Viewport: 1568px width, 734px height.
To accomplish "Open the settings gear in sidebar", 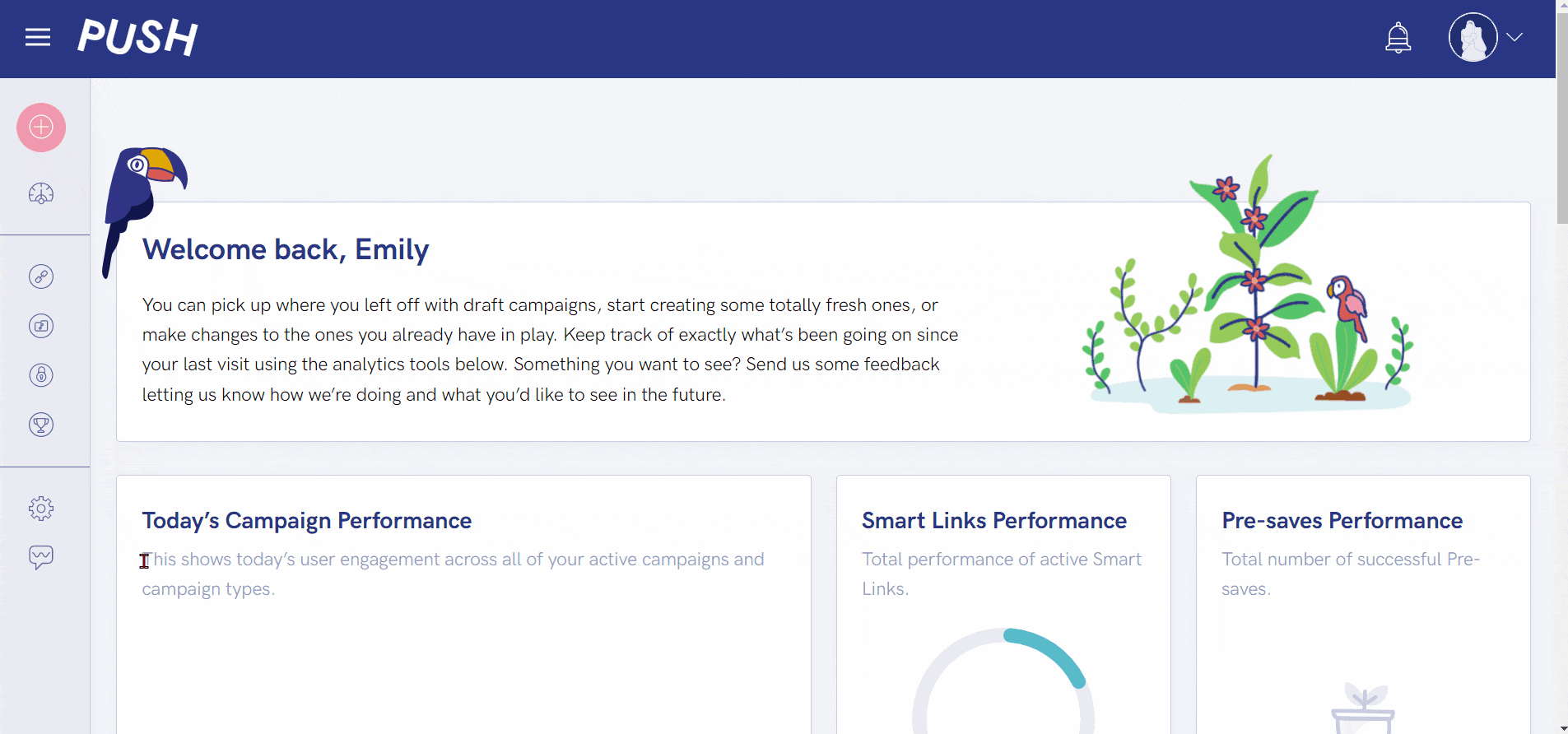I will (41, 509).
